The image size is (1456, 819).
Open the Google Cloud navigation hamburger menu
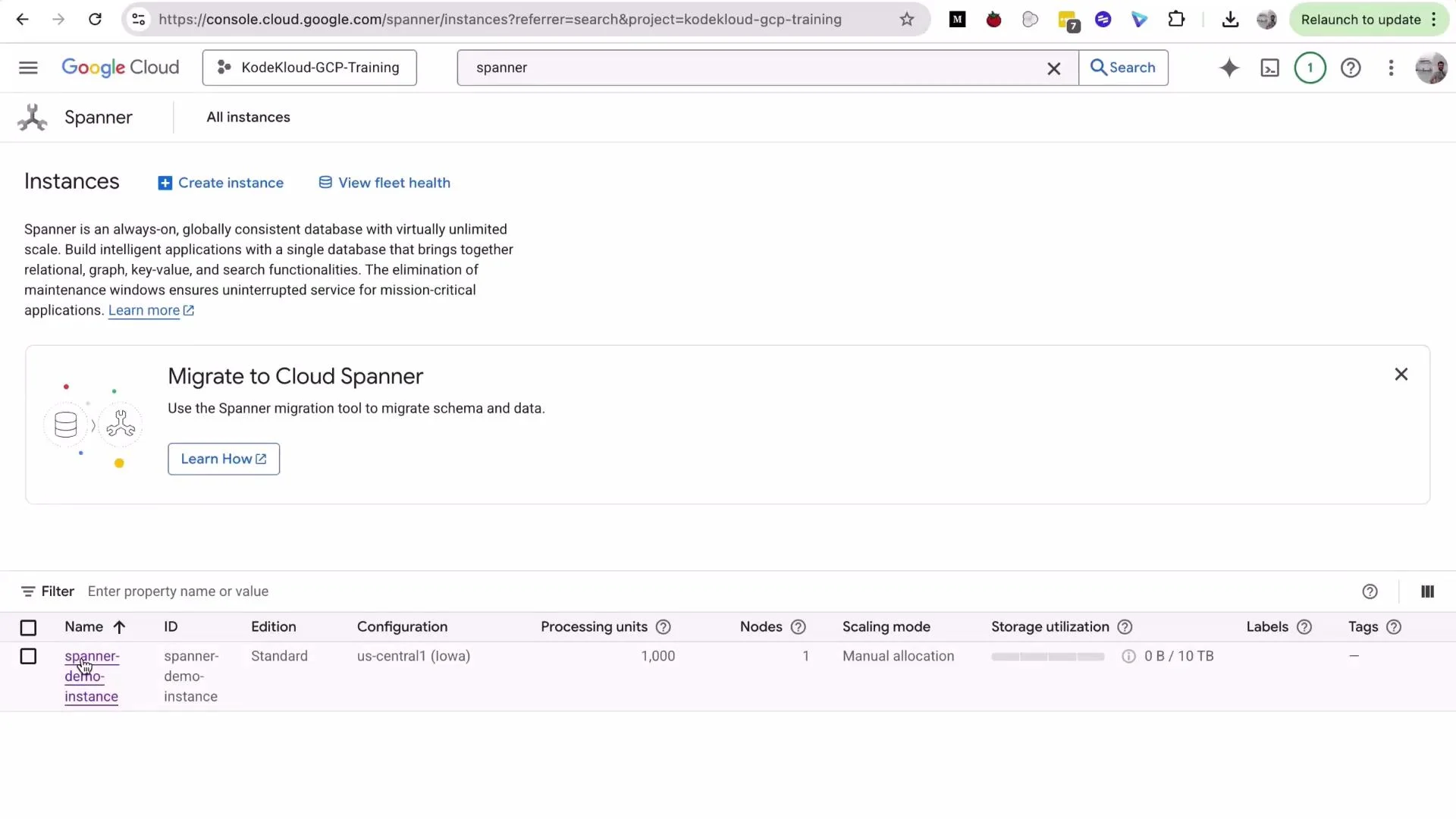pyautogui.click(x=28, y=67)
